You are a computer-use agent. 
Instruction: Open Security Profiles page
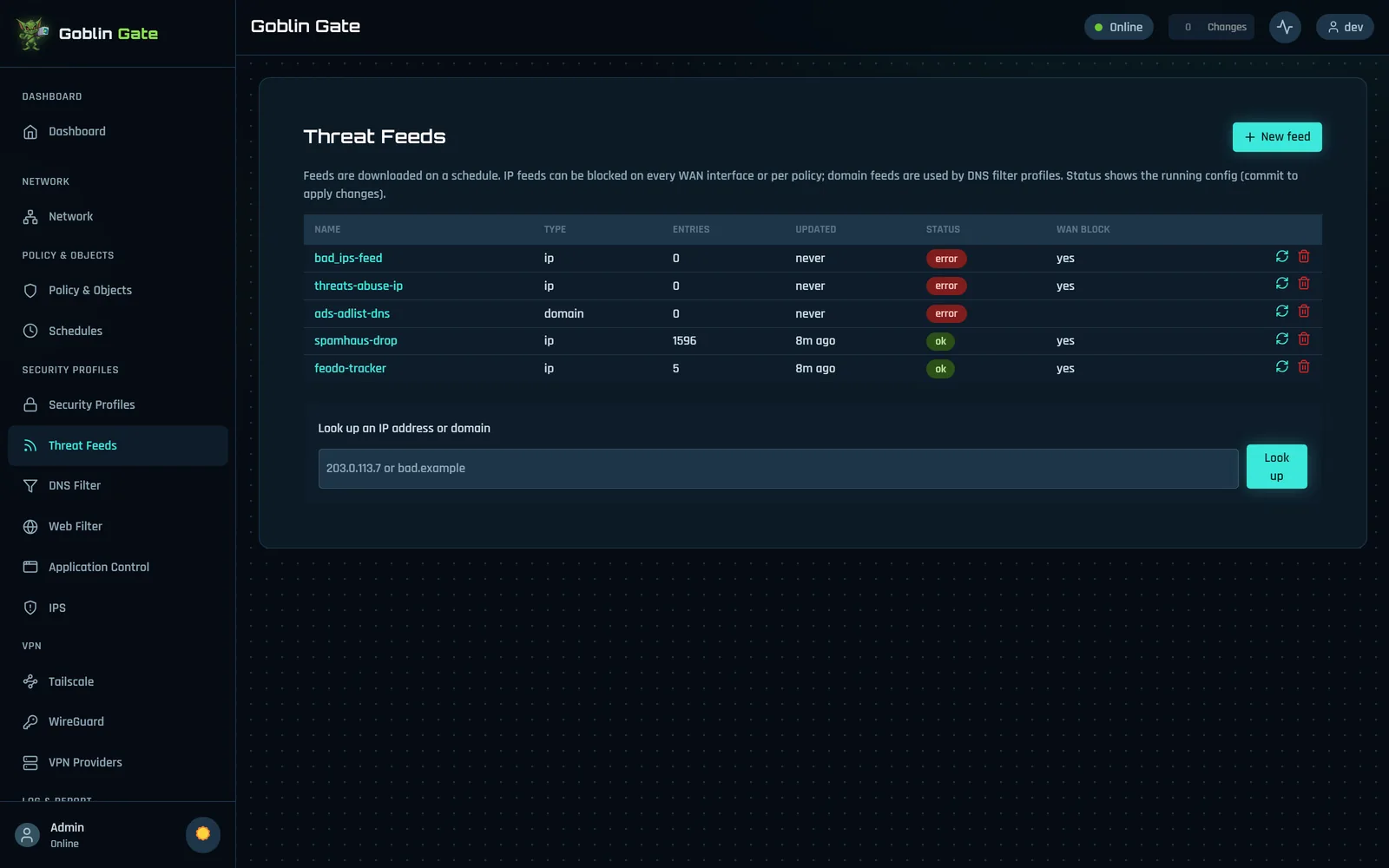(118, 404)
